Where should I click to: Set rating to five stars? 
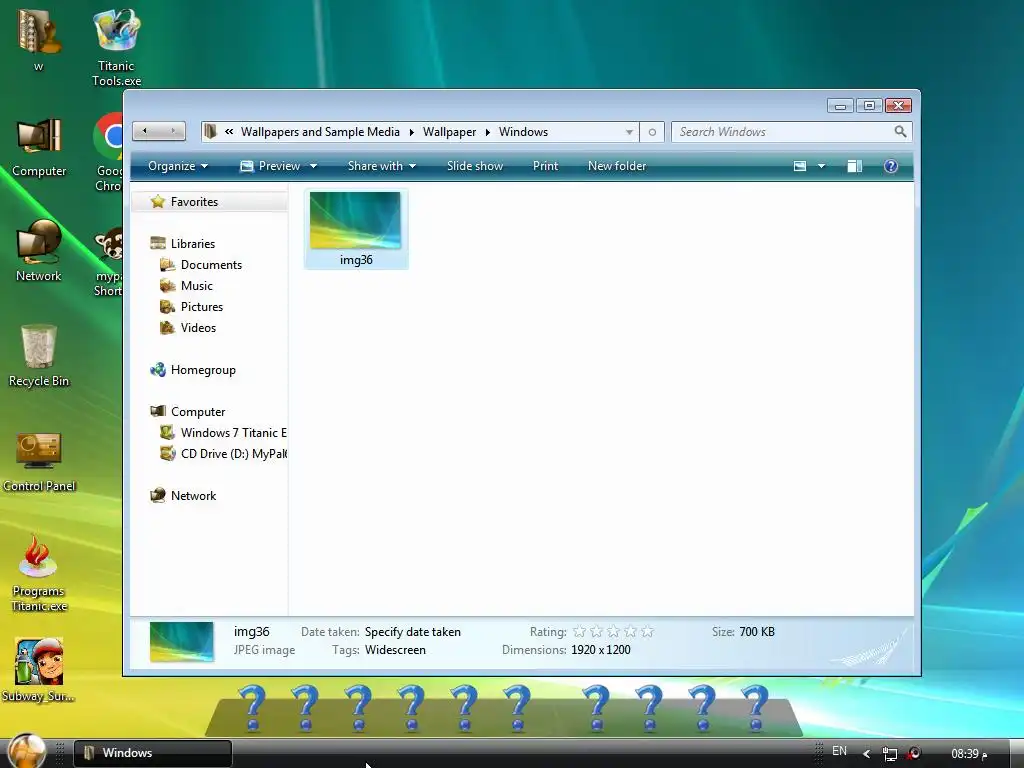coord(647,632)
